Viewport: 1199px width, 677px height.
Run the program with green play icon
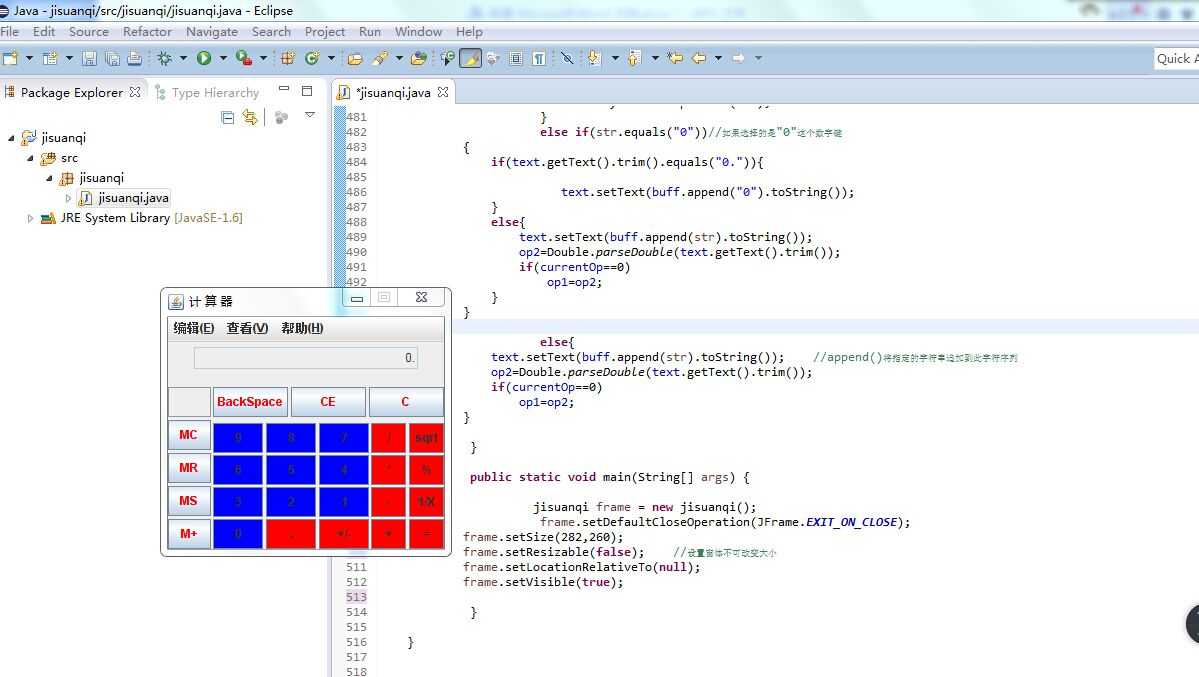click(203, 58)
